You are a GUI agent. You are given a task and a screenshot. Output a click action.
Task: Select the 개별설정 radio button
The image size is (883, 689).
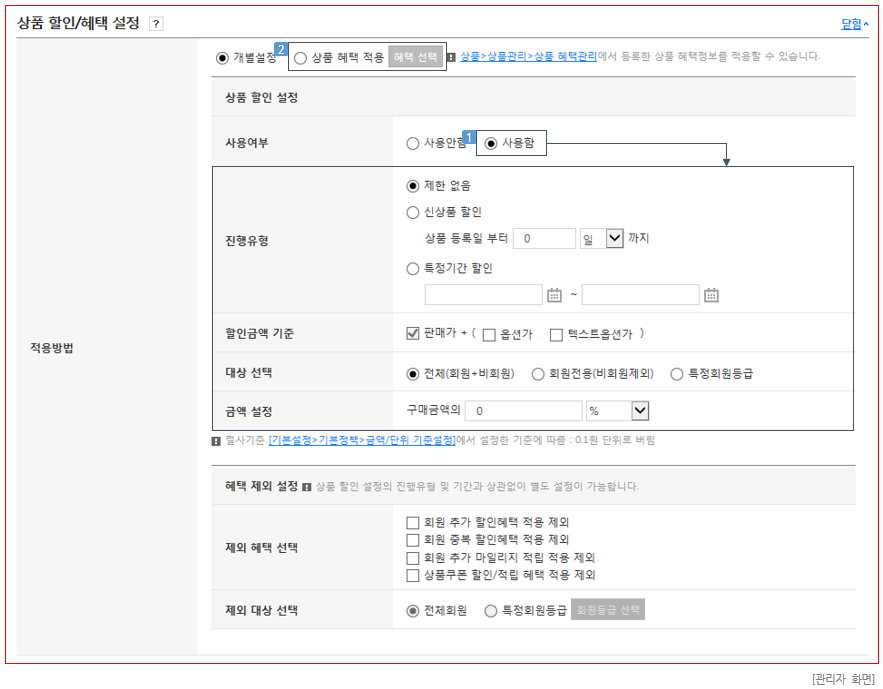tap(222, 58)
